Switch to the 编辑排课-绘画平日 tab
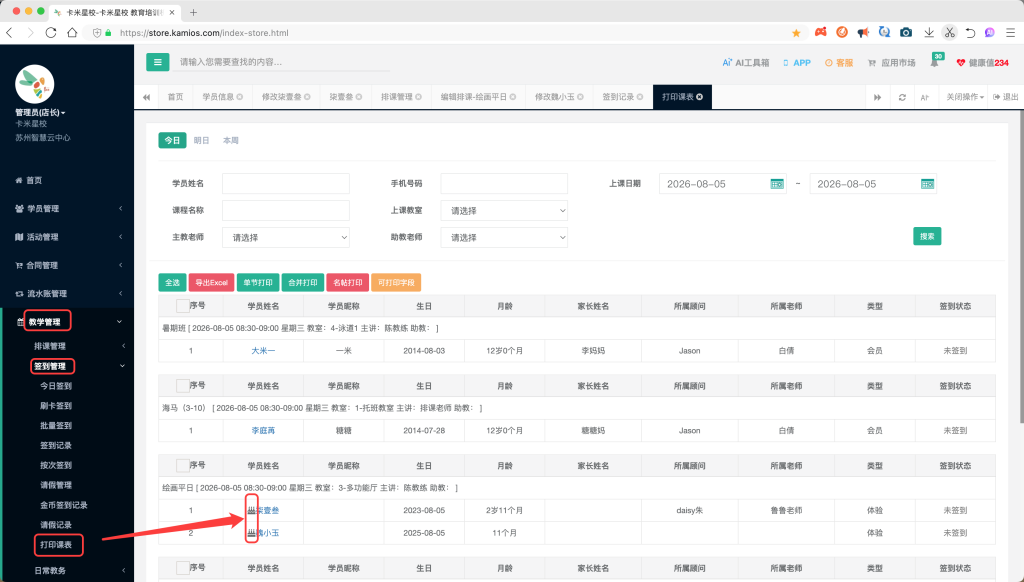The image size is (1024, 582). point(478,97)
